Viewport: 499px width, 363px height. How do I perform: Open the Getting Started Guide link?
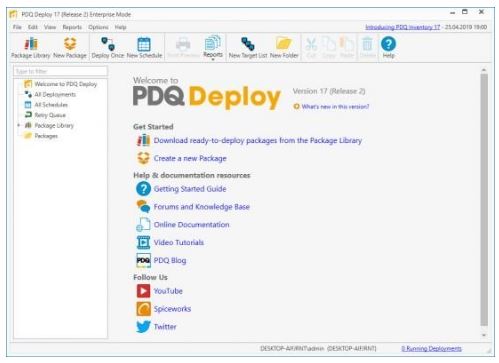pyautogui.click(x=190, y=189)
